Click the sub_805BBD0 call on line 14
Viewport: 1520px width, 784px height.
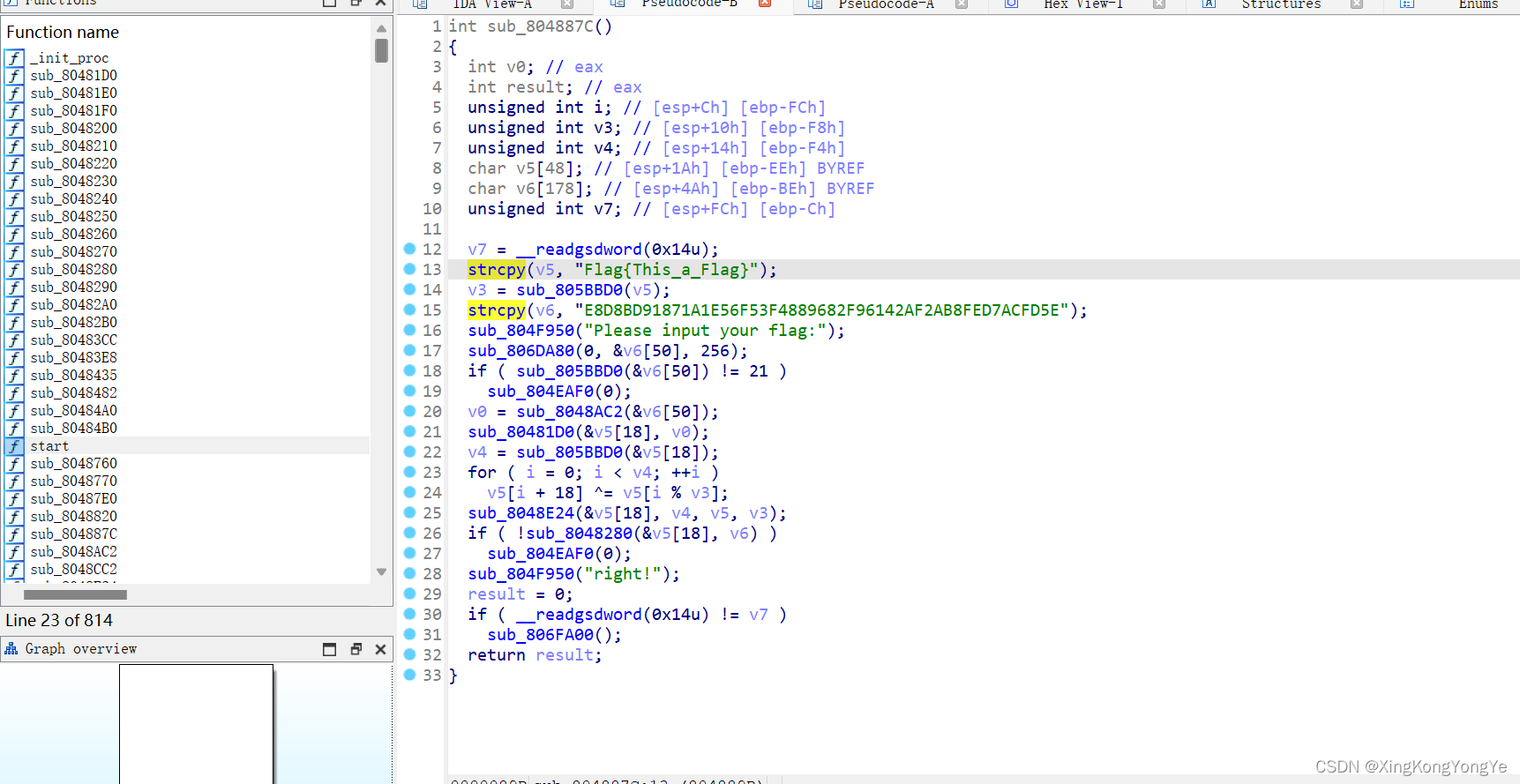(570, 290)
